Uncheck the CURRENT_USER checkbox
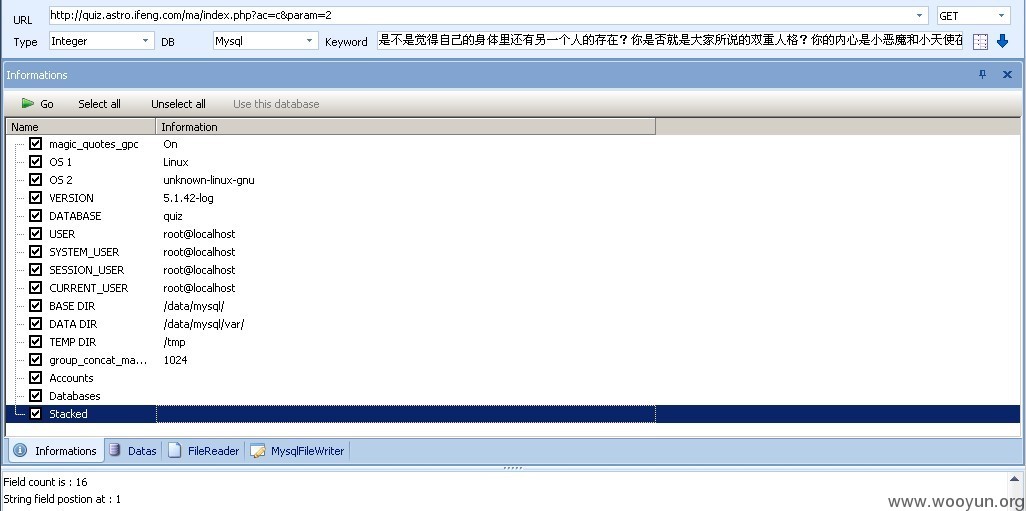1026x511 pixels. (35, 287)
